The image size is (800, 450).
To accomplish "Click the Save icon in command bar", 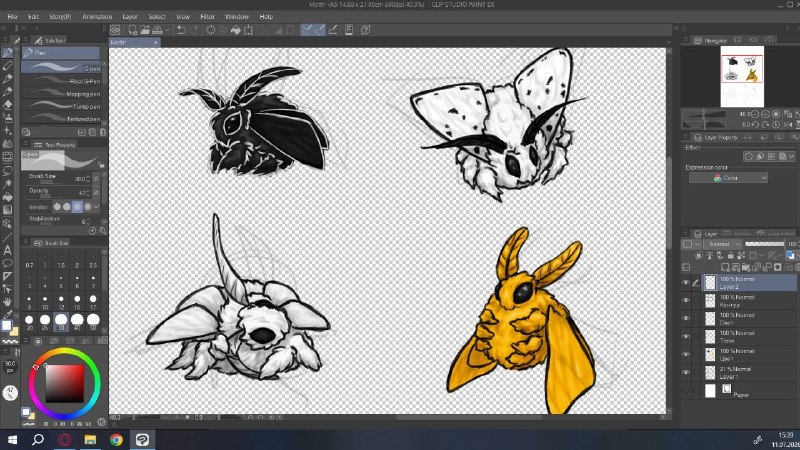I will pos(158,30).
